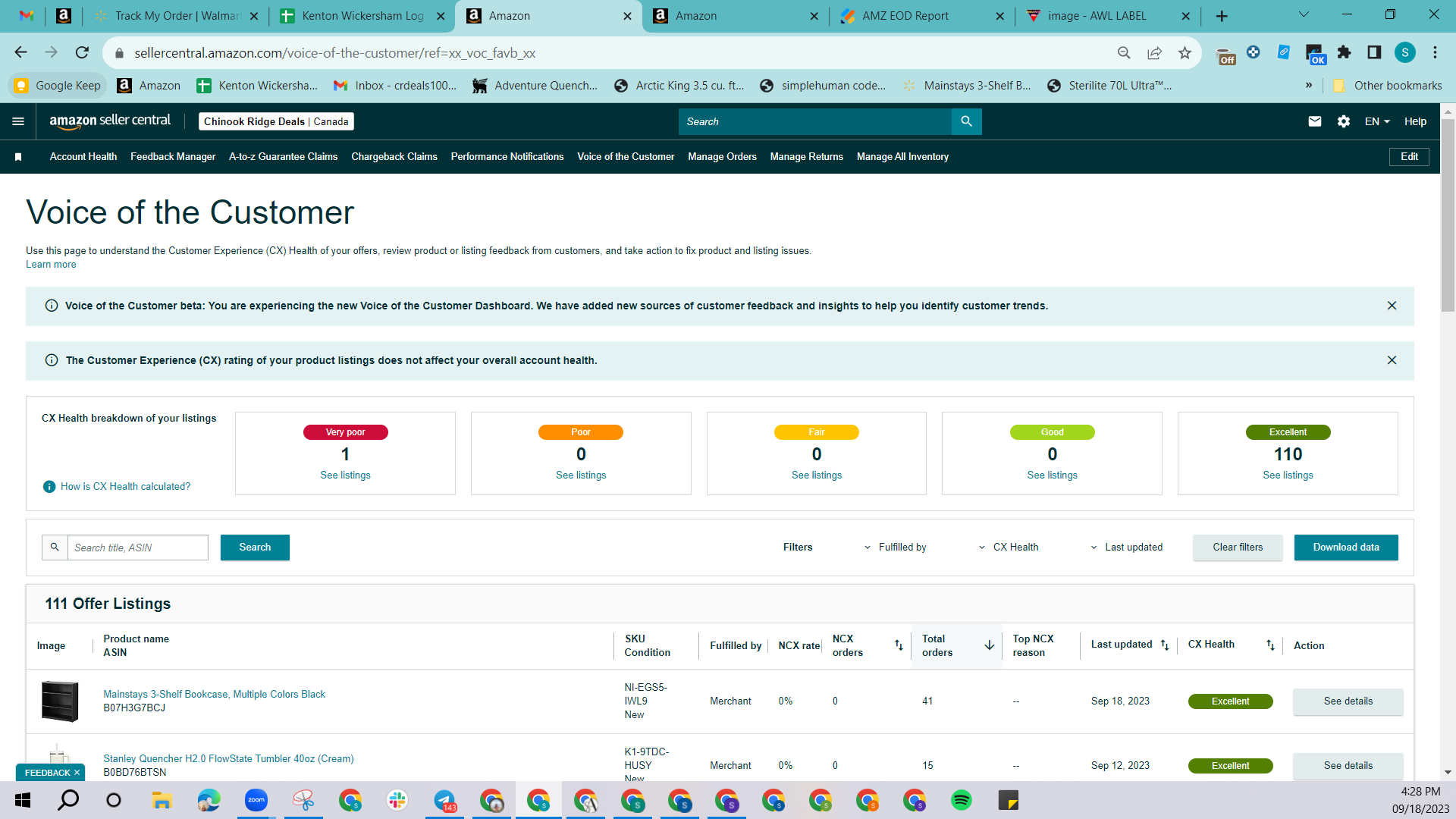Open the Seller Central hamburger menu
This screenshot has width=1456, height=819.
[18, 121]
